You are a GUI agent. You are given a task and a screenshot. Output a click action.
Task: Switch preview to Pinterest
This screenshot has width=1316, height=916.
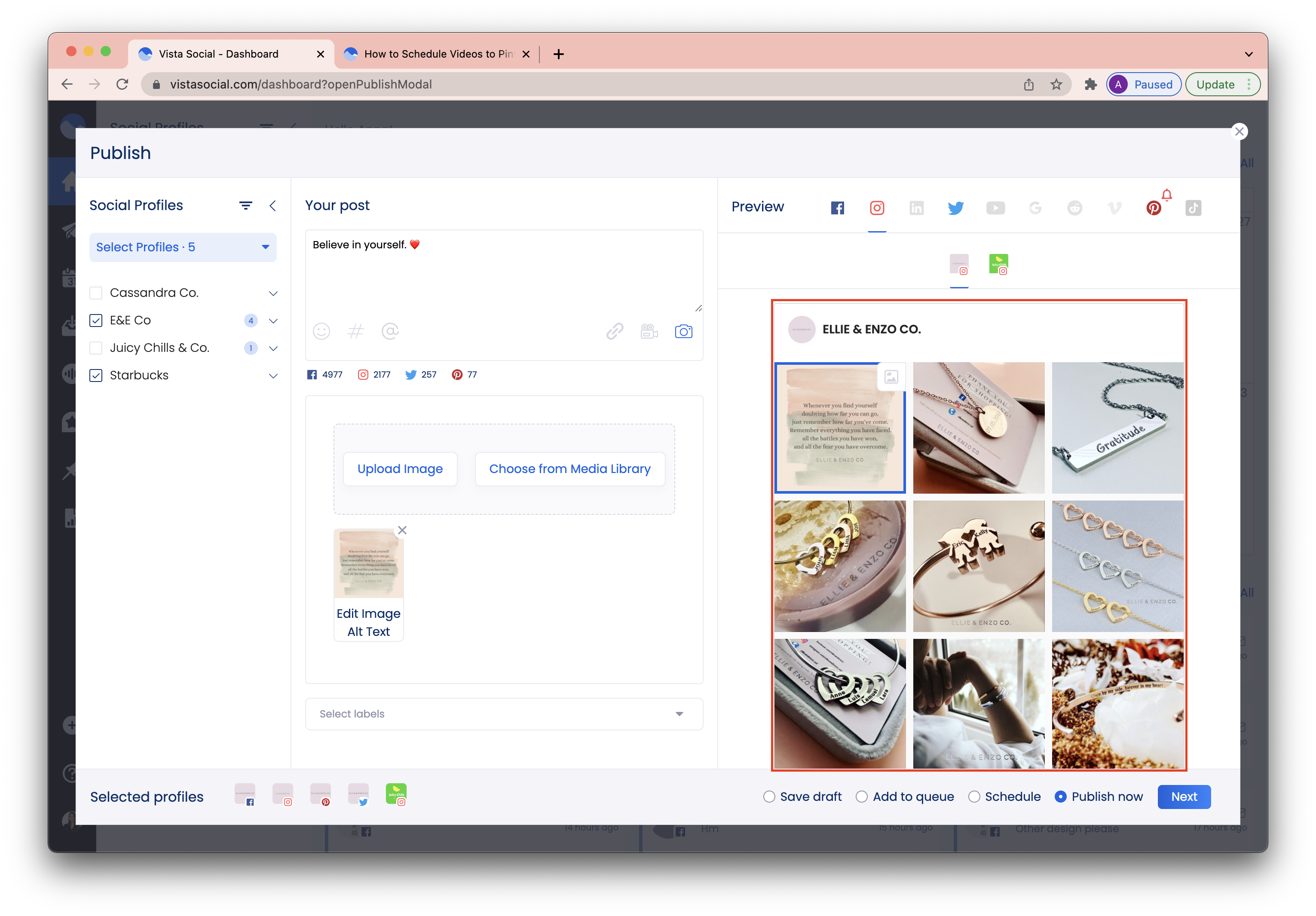tap(1154, 208)
